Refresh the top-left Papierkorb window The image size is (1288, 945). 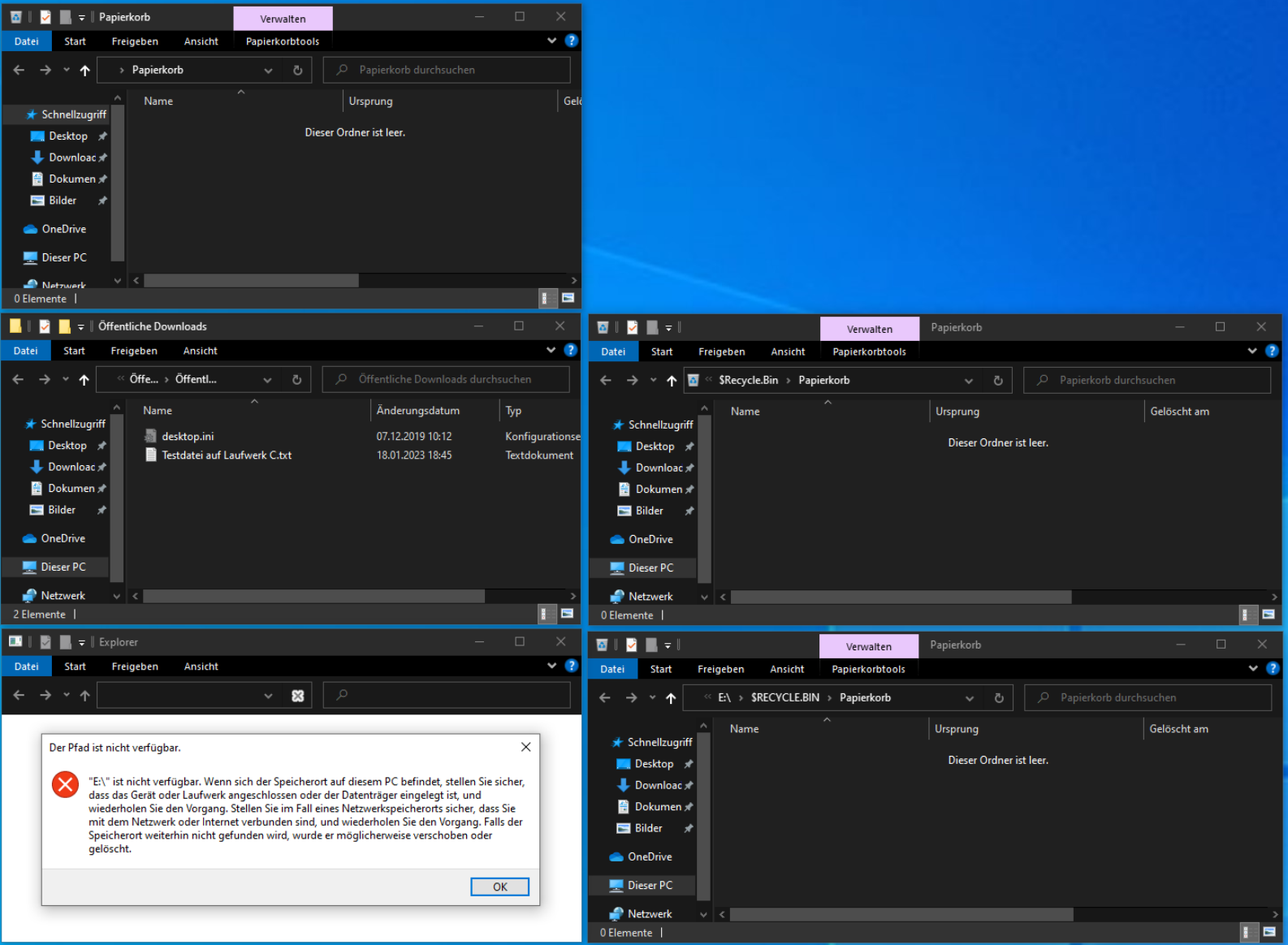point(298,70)
